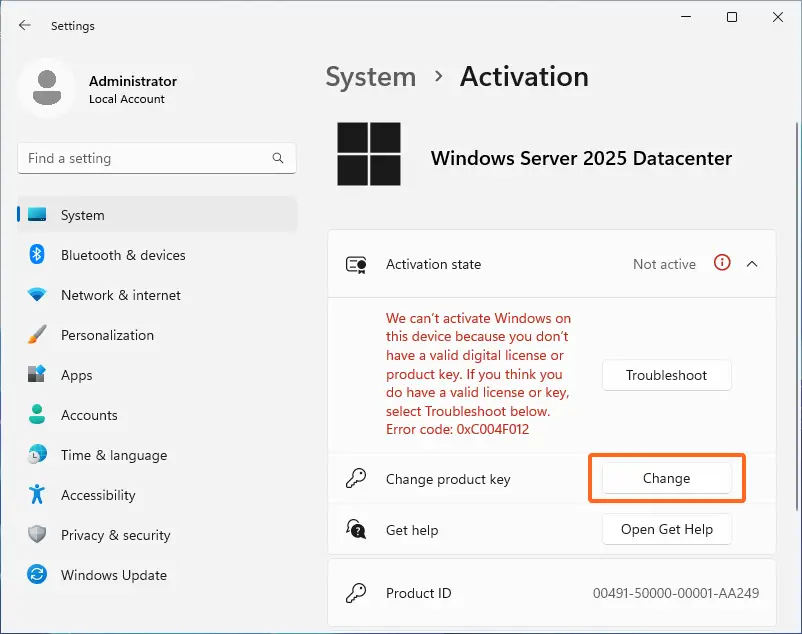The width and height of the screenshot is (802, 634).
Task: Click the Windows logo beside edition name
Action: point(369,154)
